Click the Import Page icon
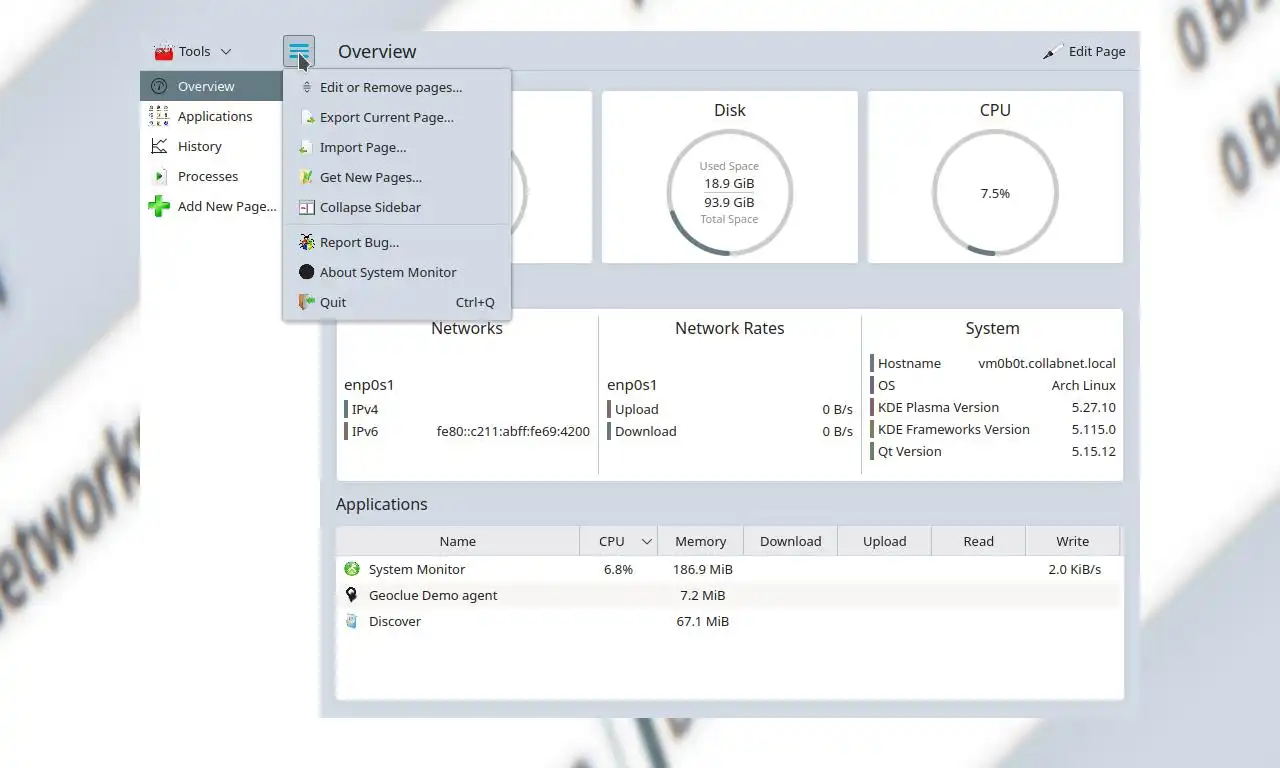The height and width of the screenshot is (768, 1280). point(306,147)
